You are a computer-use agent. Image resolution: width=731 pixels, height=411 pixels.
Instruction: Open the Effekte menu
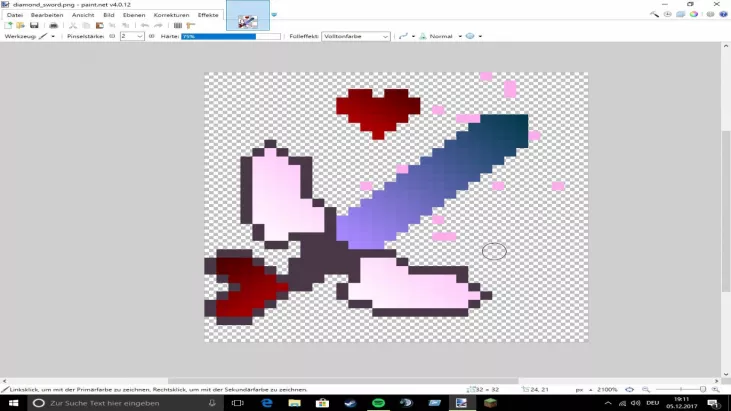coord(208,15)
